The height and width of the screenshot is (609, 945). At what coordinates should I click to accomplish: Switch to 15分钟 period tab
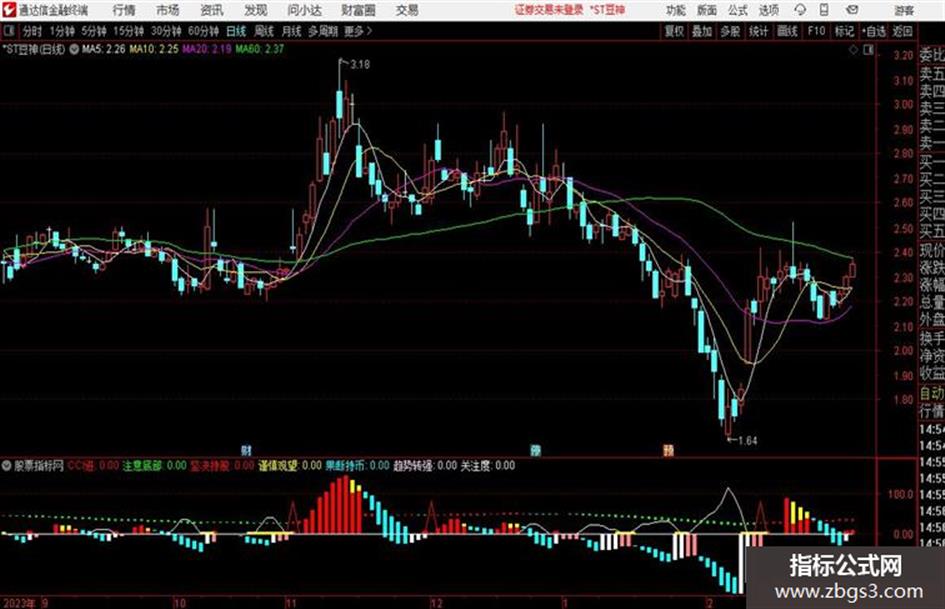[128, 31]
